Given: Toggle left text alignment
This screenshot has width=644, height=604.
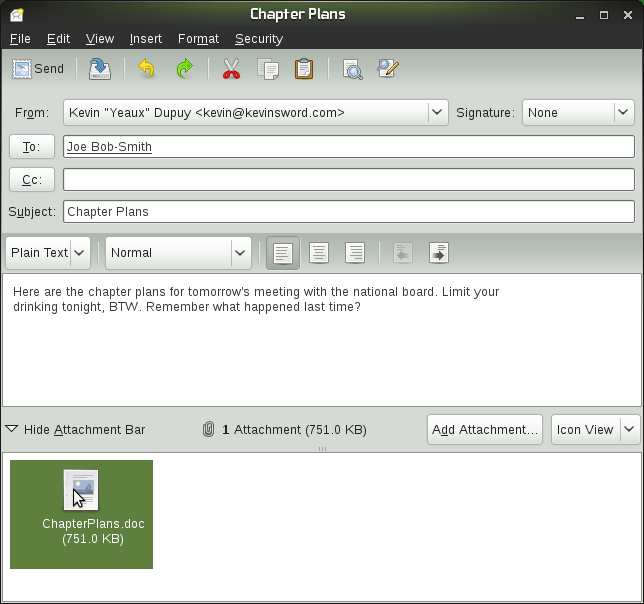Looking at the screenshot, I should [x=283, y=253].
